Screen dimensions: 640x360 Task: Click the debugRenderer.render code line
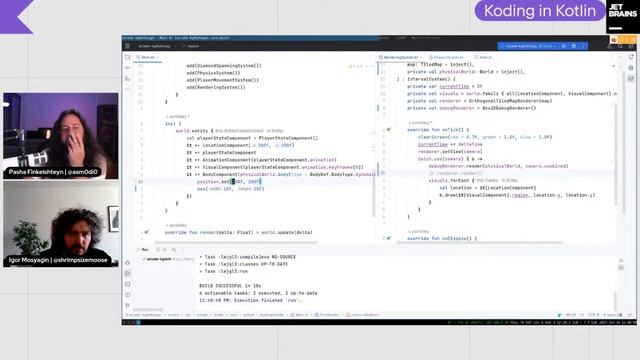coord(498,166)
